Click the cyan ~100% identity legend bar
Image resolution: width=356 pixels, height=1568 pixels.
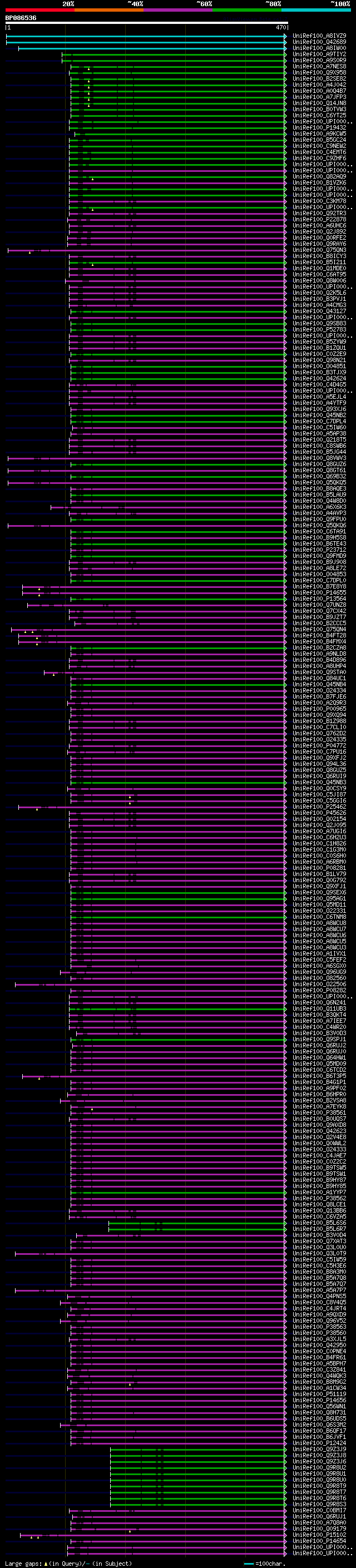pyautogui.click(x=316, y=11)
